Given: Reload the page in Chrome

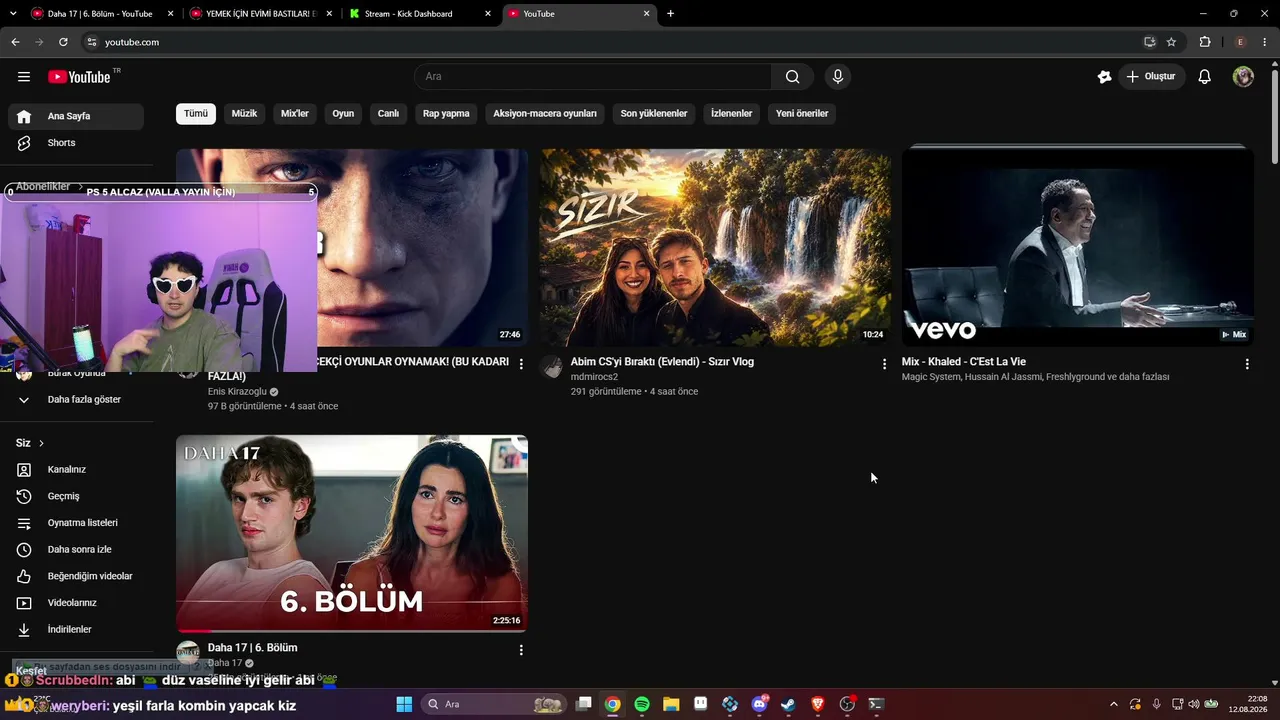Looking at the screenshot, I should [63, 42].
